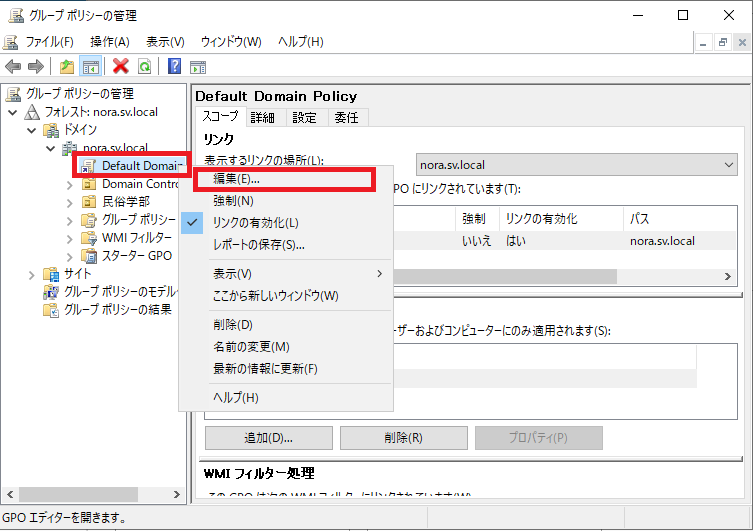Collapse the フォレスト: nora.sv.local node
The height and width of the screenshot is (531, 753).
tap(13, 112)
